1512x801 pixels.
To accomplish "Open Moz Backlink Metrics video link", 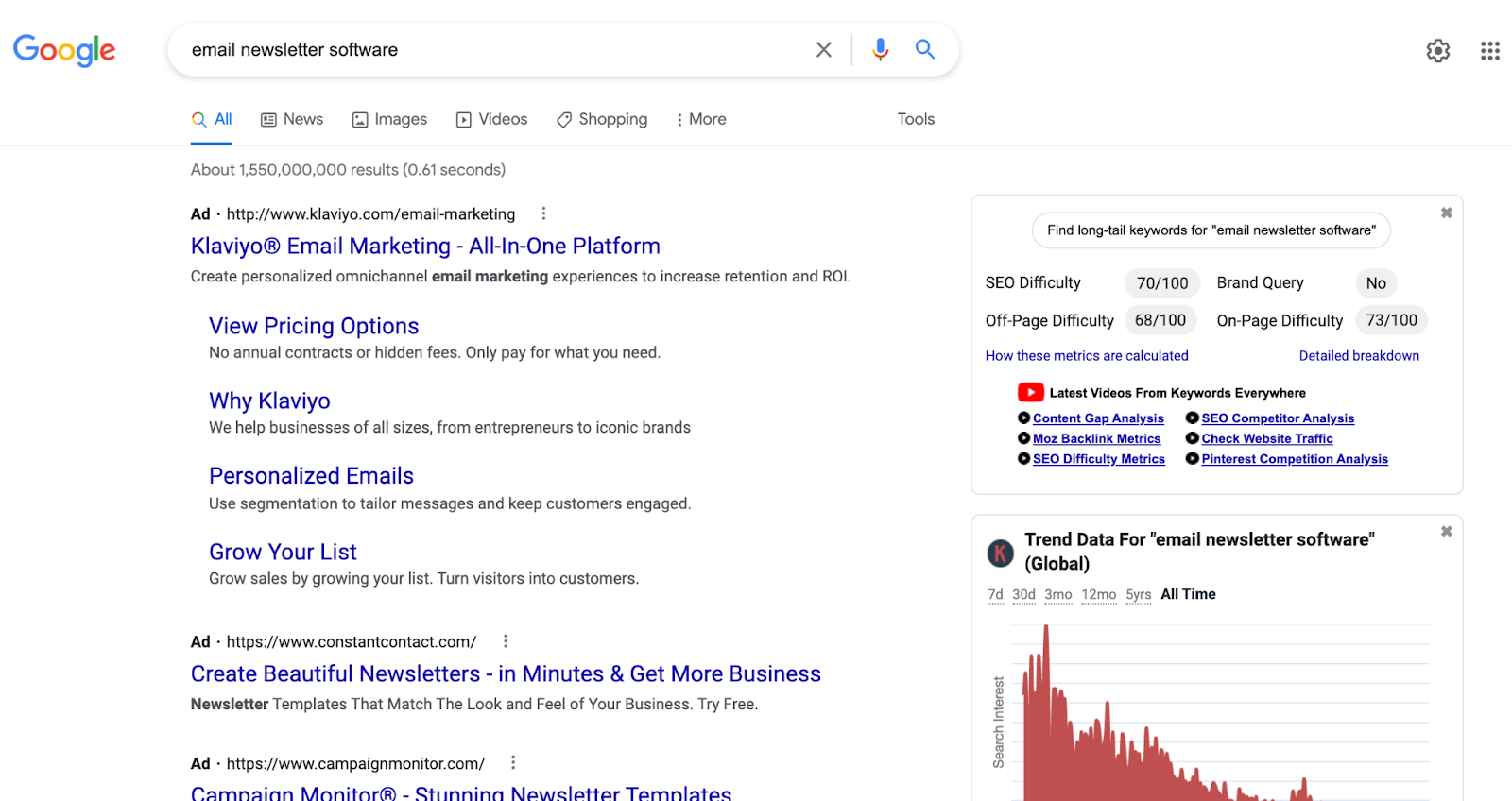I will click(1096, 438).
